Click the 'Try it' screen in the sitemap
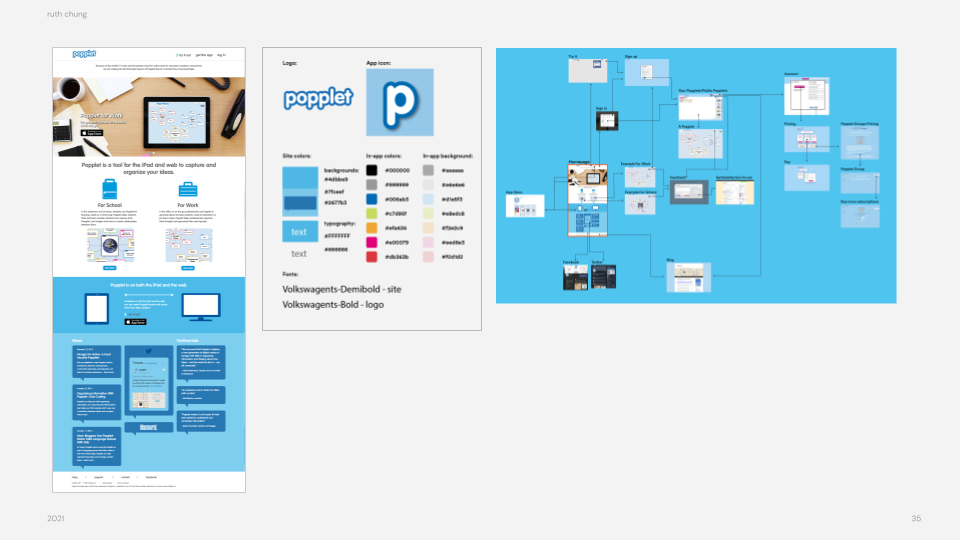Viewport: 960px width, 540px height. [588, 71]
